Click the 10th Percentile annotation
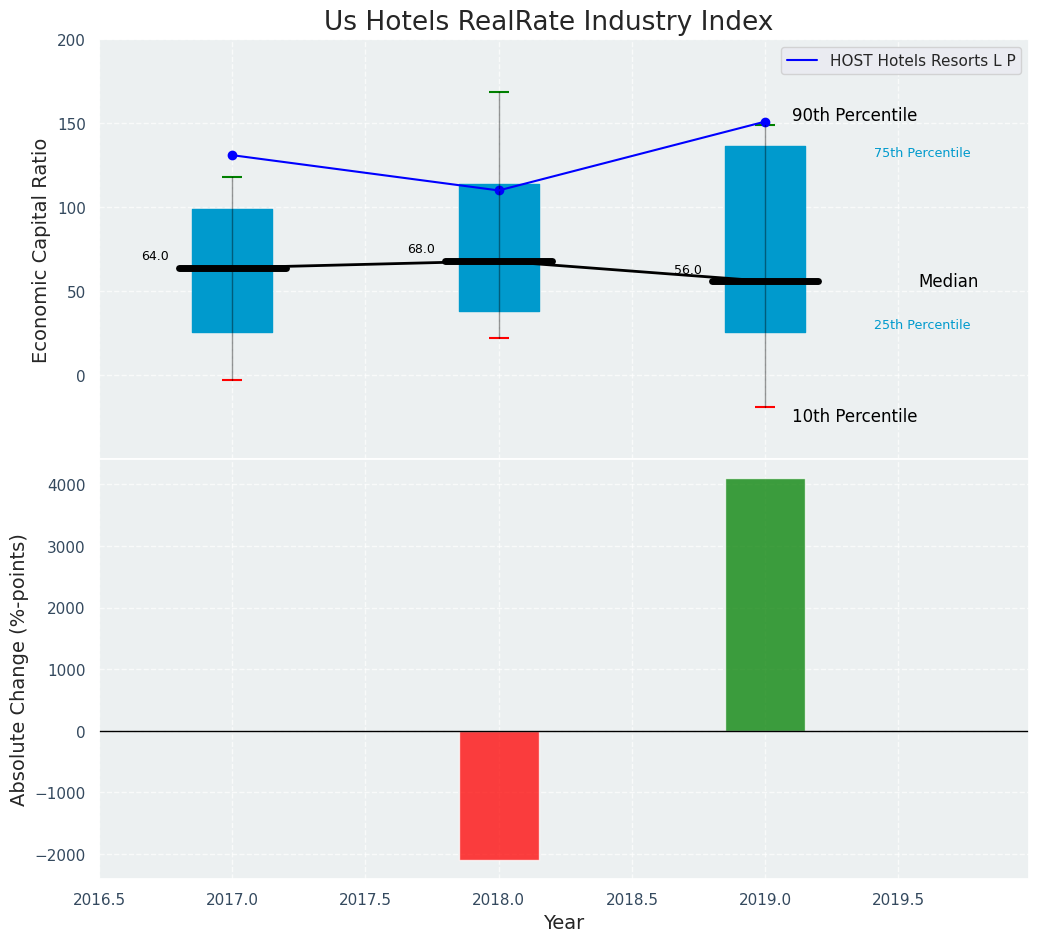Viewport: 1039px width, 942px height. pyautogui.click(x=854, y=416)
